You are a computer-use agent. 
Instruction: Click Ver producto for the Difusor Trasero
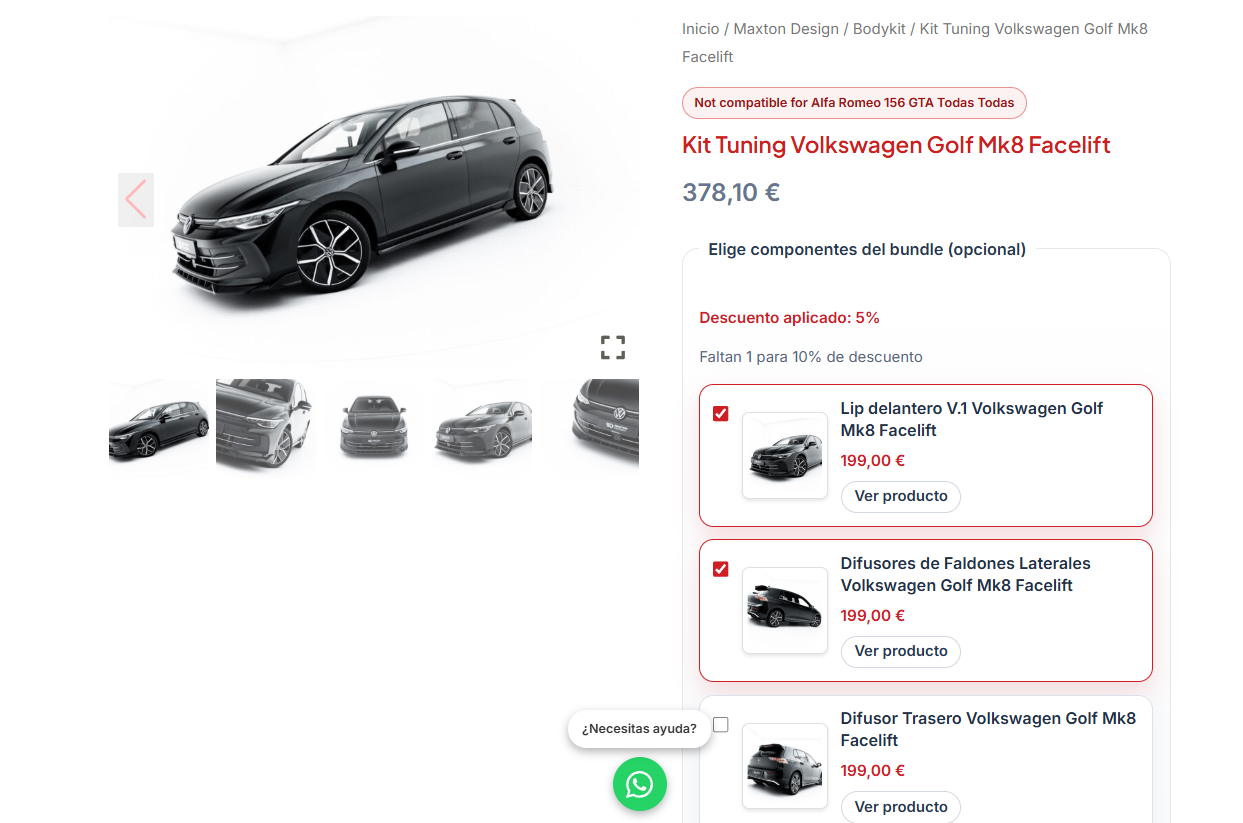coord(900,806)
